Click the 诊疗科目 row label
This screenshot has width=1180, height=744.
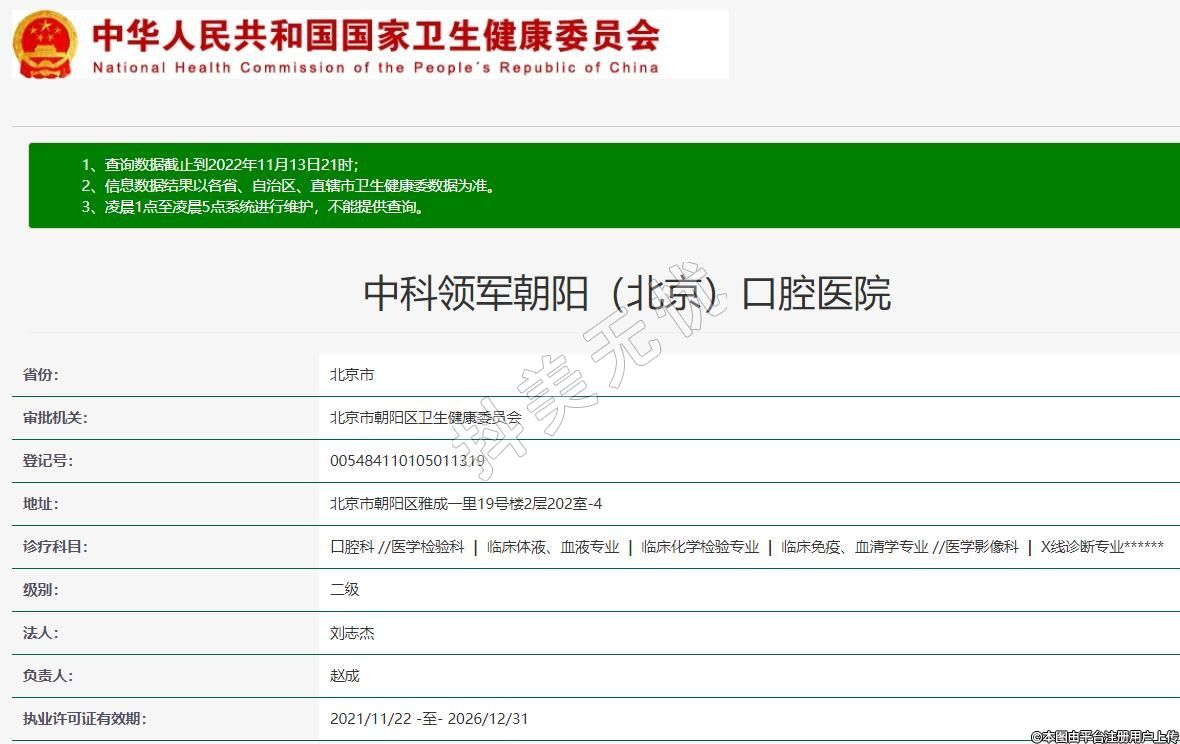55,547
